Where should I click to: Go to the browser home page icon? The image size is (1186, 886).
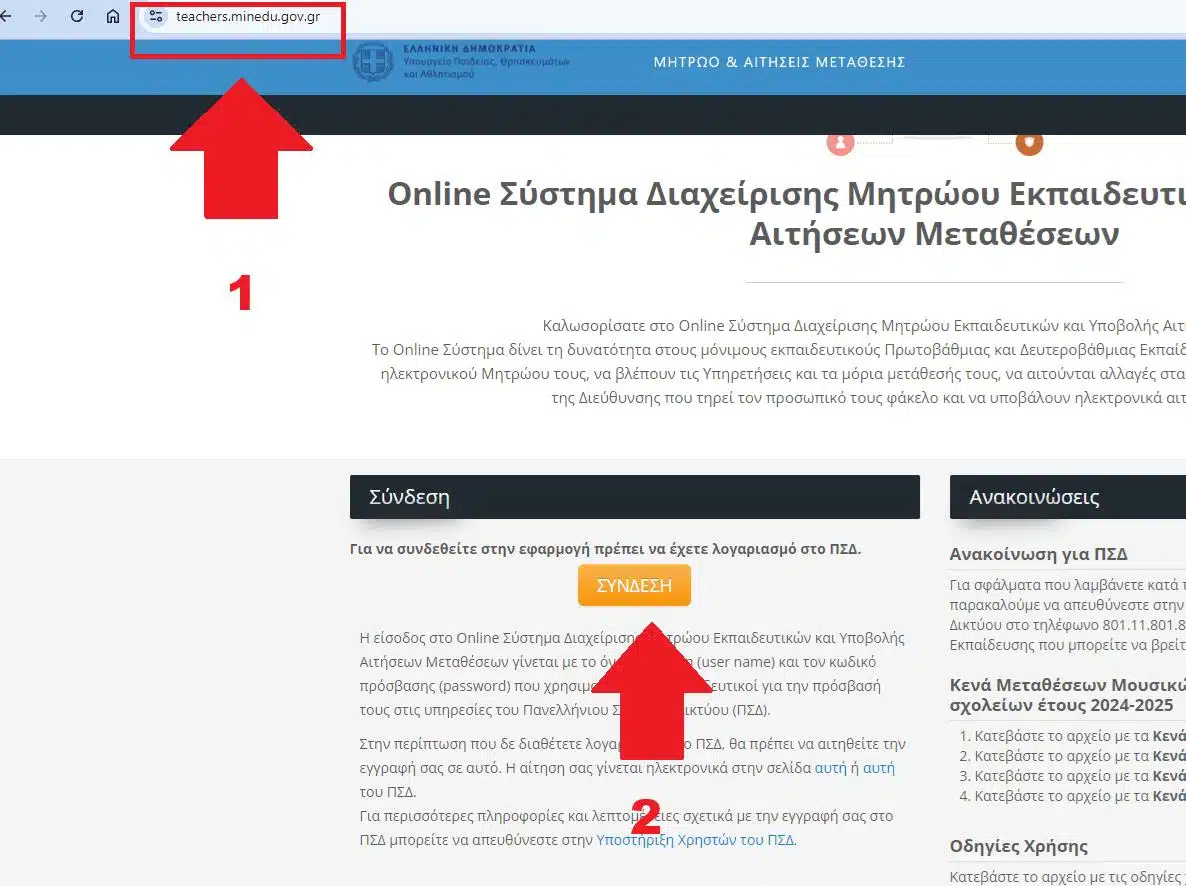[113, 17]
